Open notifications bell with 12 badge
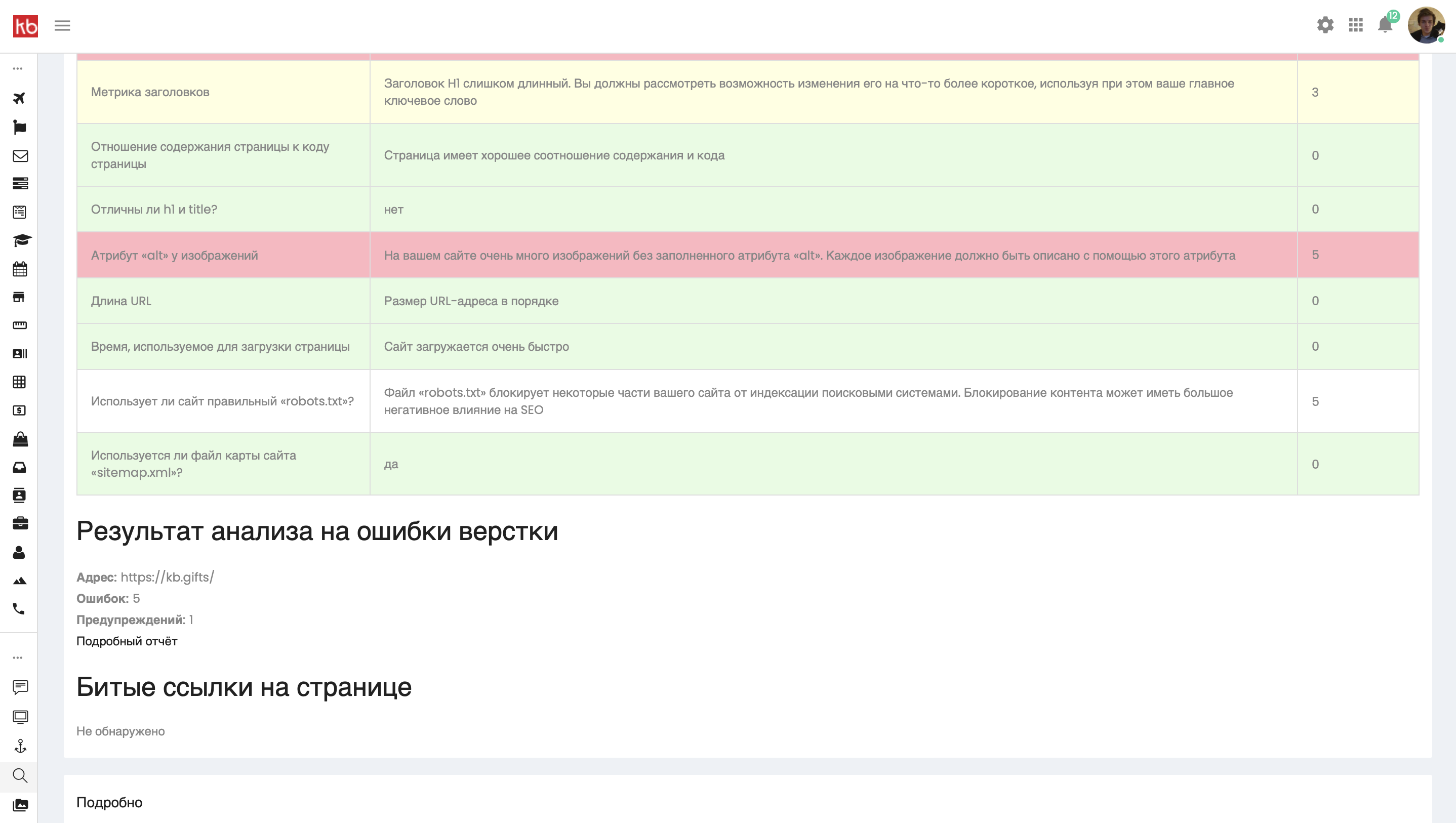This screenshot has width=1456, height=823. [1385, 24]
